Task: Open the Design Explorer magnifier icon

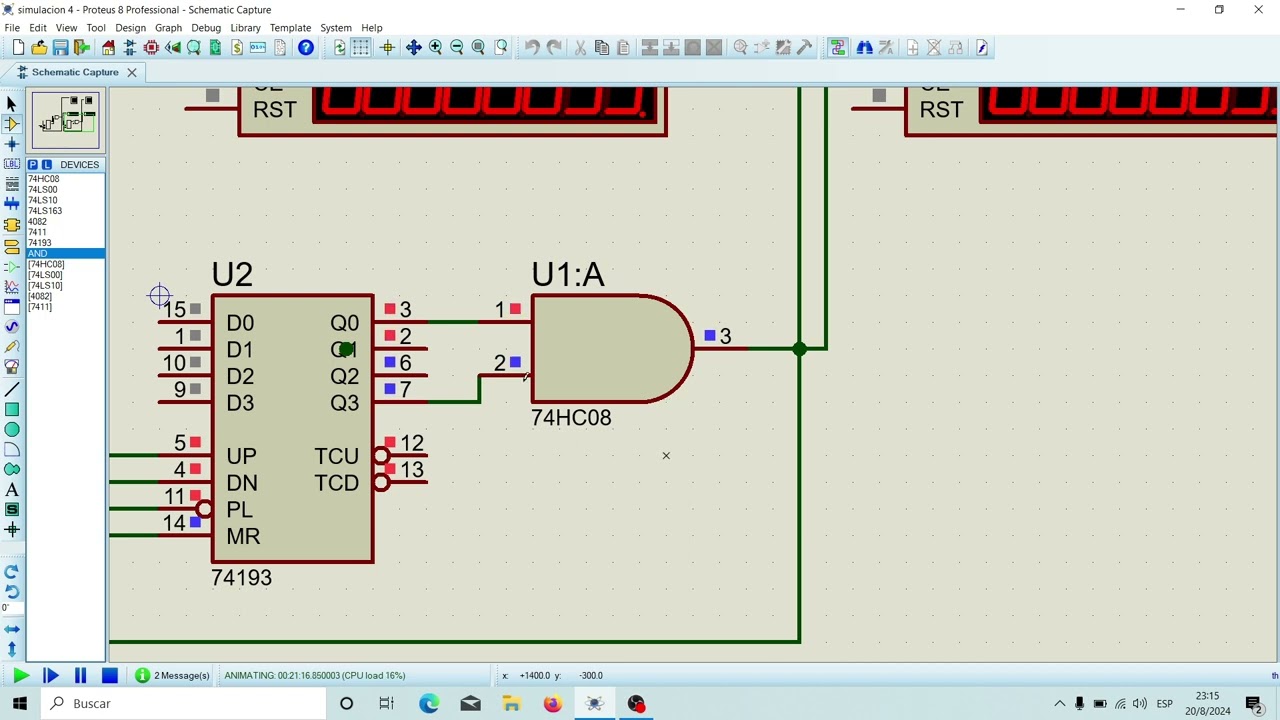Action: [x=194, y=47]
